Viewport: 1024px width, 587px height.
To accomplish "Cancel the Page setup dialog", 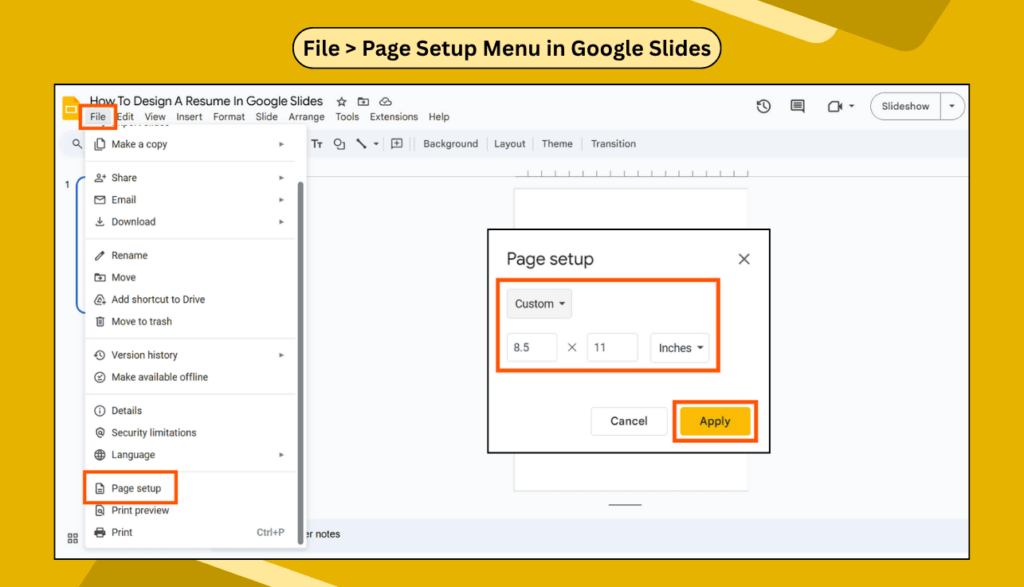I will coord(629,421).
